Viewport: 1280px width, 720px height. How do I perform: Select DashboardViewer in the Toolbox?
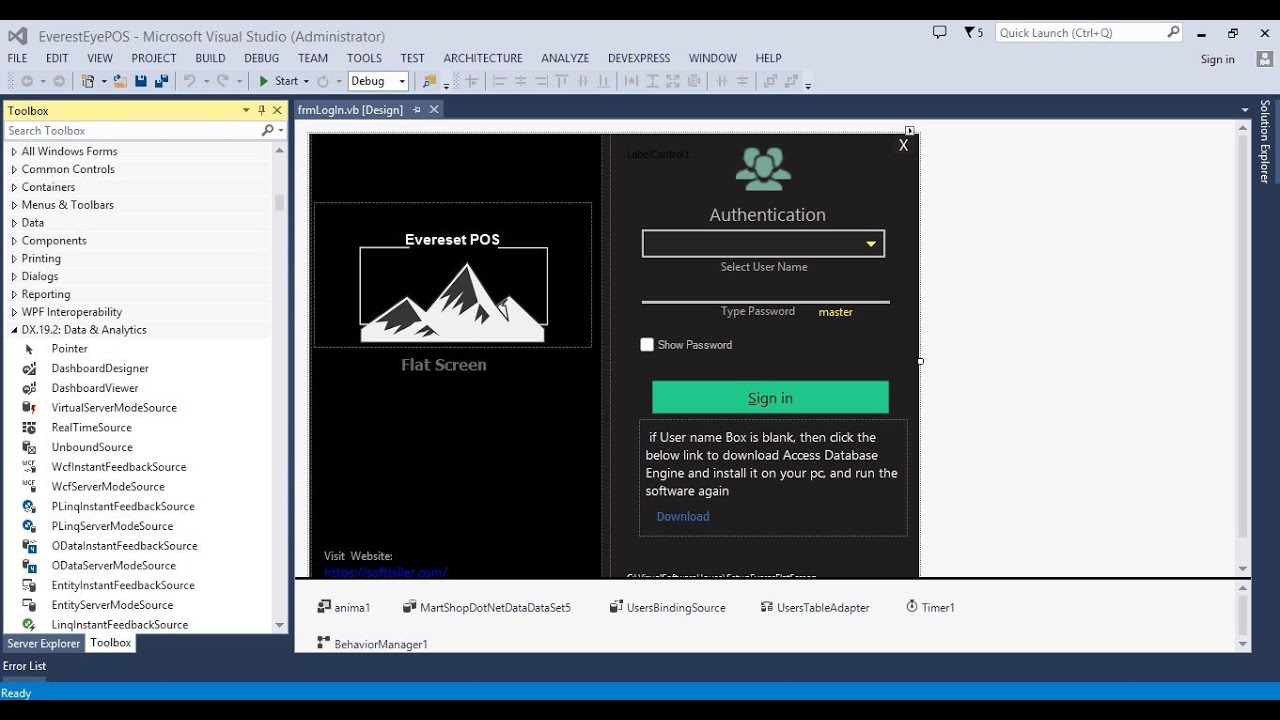coord(95,388)
